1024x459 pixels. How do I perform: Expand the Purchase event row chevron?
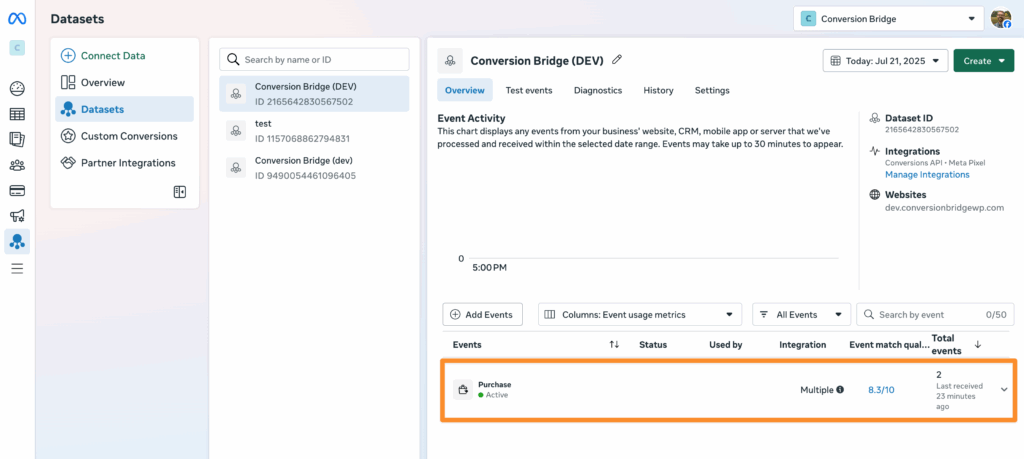point(1004,390)
